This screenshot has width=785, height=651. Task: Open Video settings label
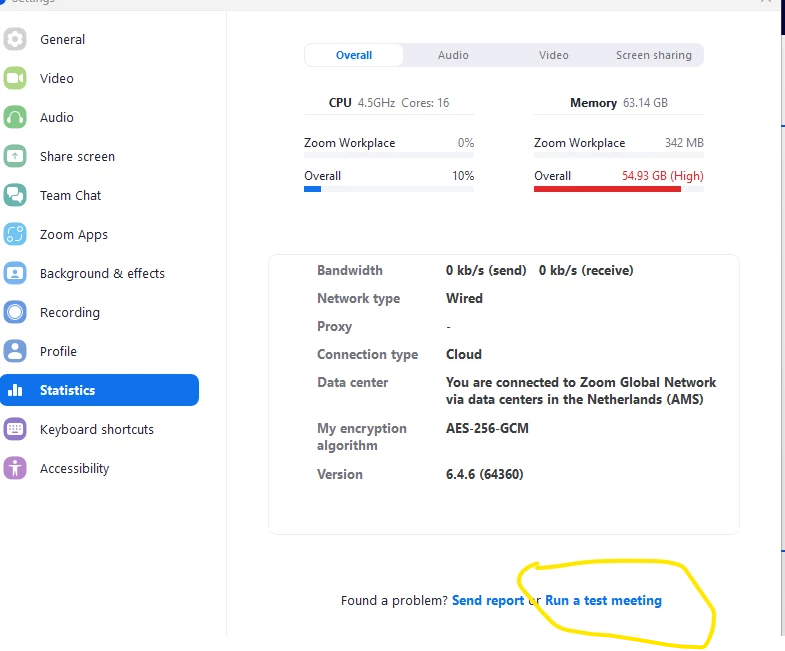(x=57, y=79)
